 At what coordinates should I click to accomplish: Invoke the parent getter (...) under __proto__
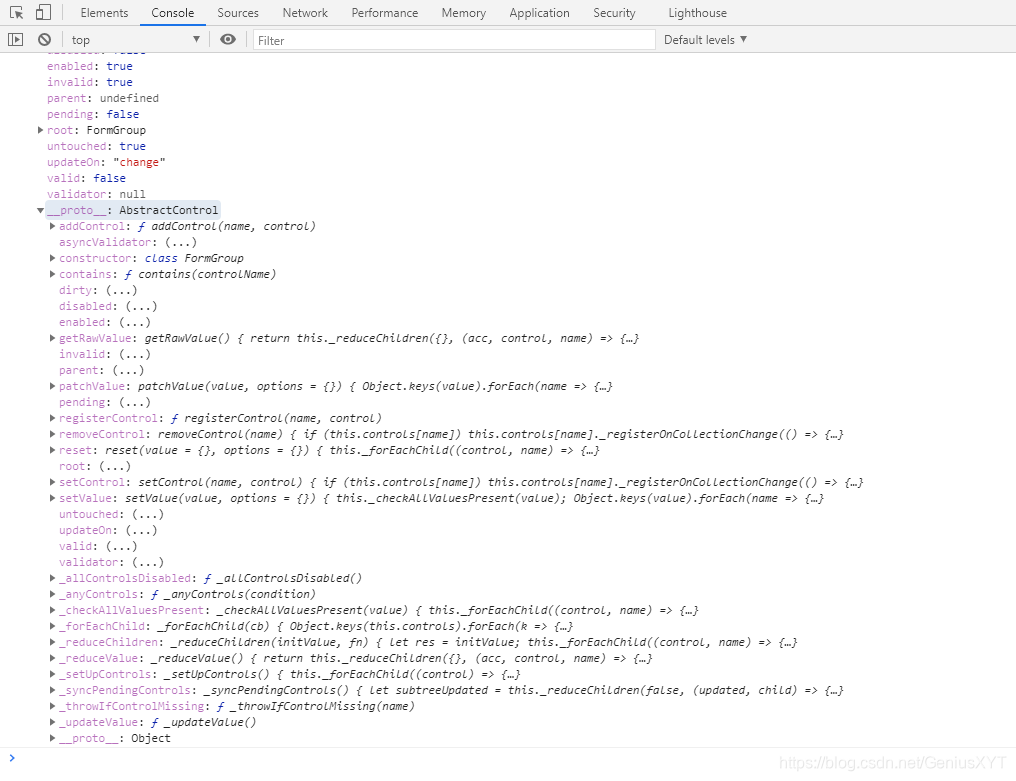tap(128, 370)
